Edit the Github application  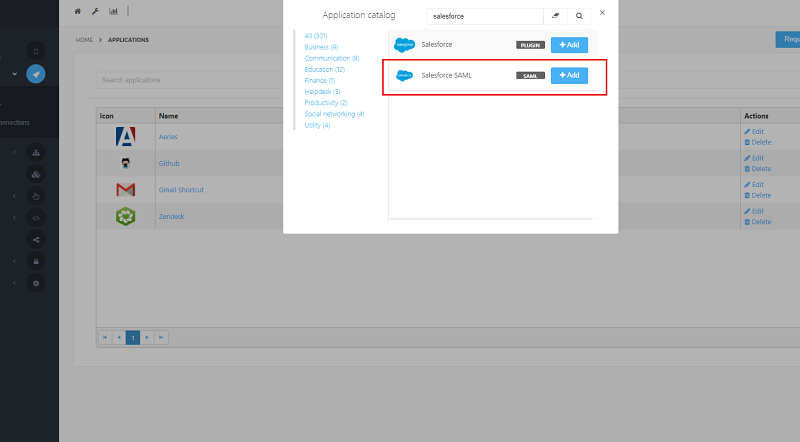click(754, 158)
